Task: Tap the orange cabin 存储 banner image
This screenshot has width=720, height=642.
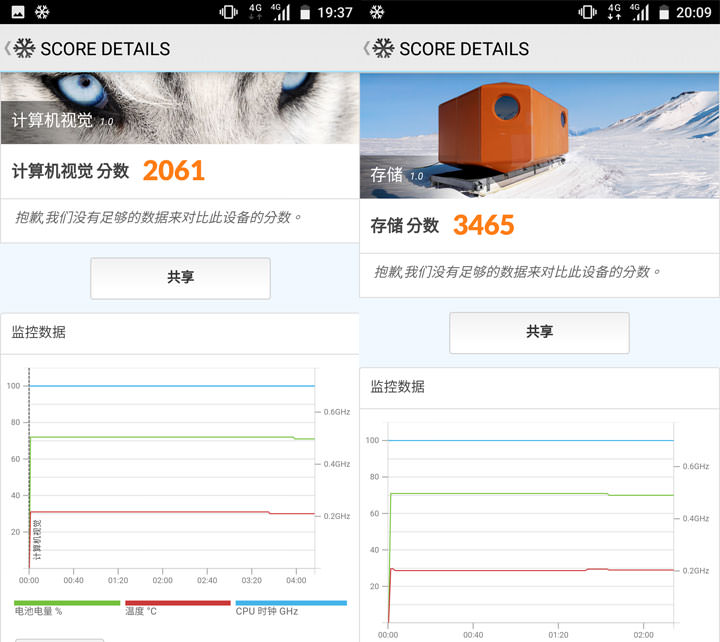Action: tap(540, 135)
